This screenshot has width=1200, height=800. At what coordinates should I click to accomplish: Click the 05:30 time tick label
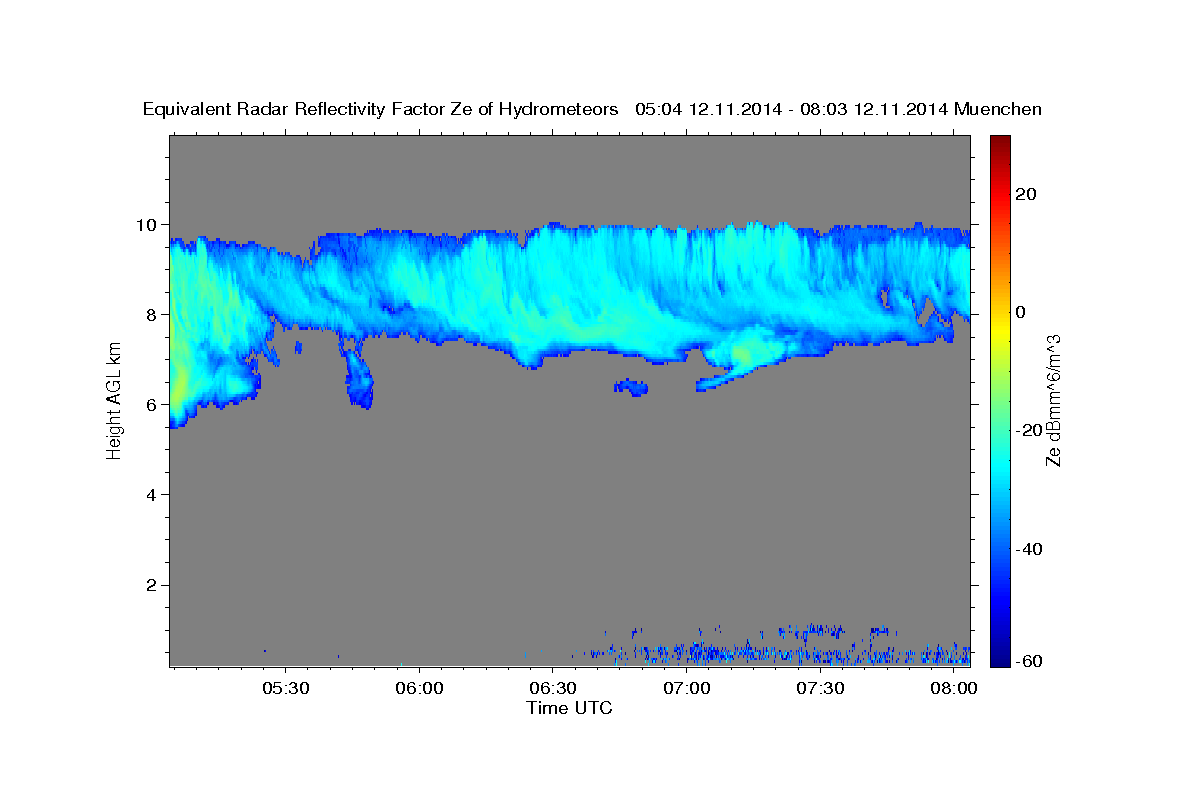[284, 689]
